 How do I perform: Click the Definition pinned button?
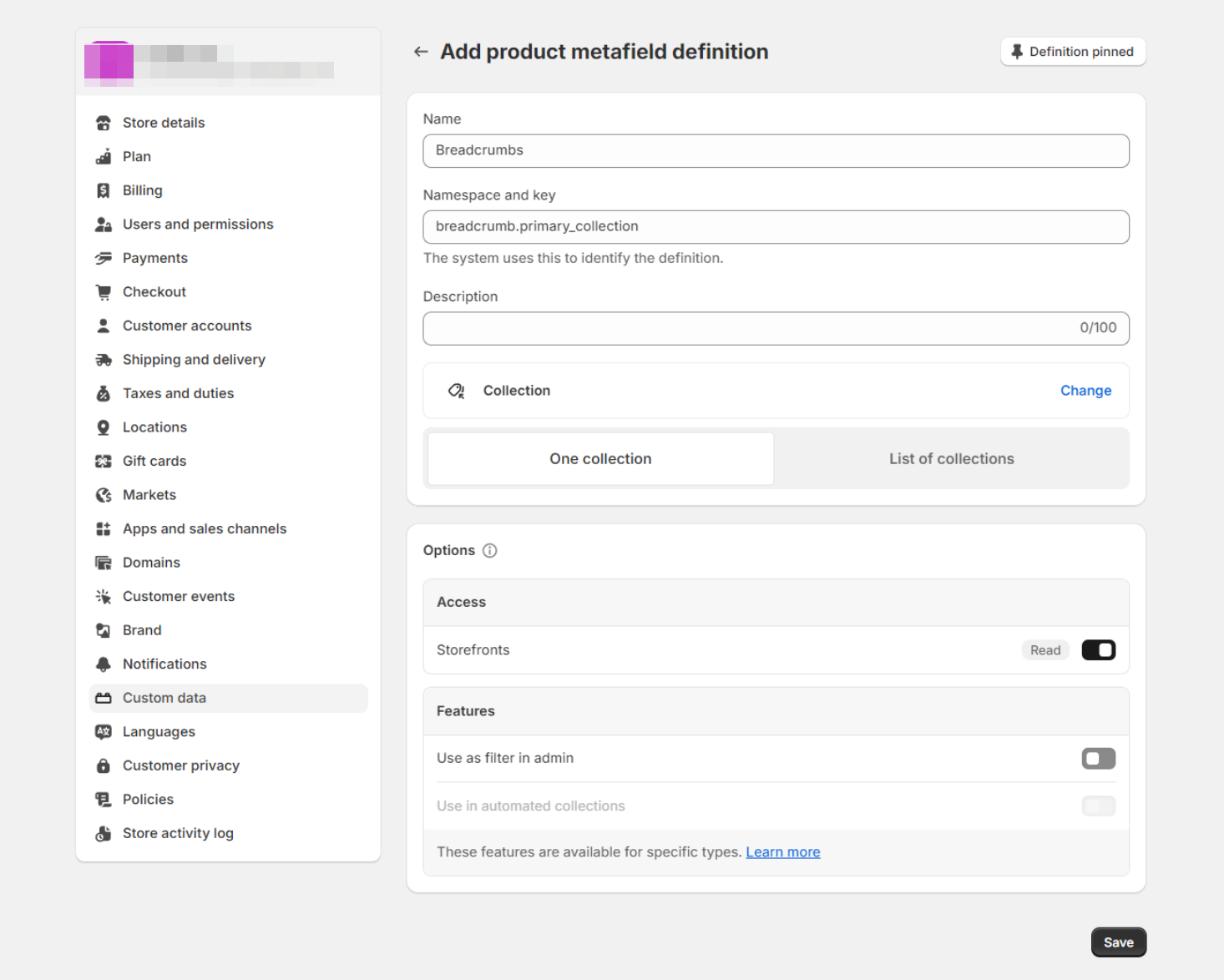[x=1073, y=52]
